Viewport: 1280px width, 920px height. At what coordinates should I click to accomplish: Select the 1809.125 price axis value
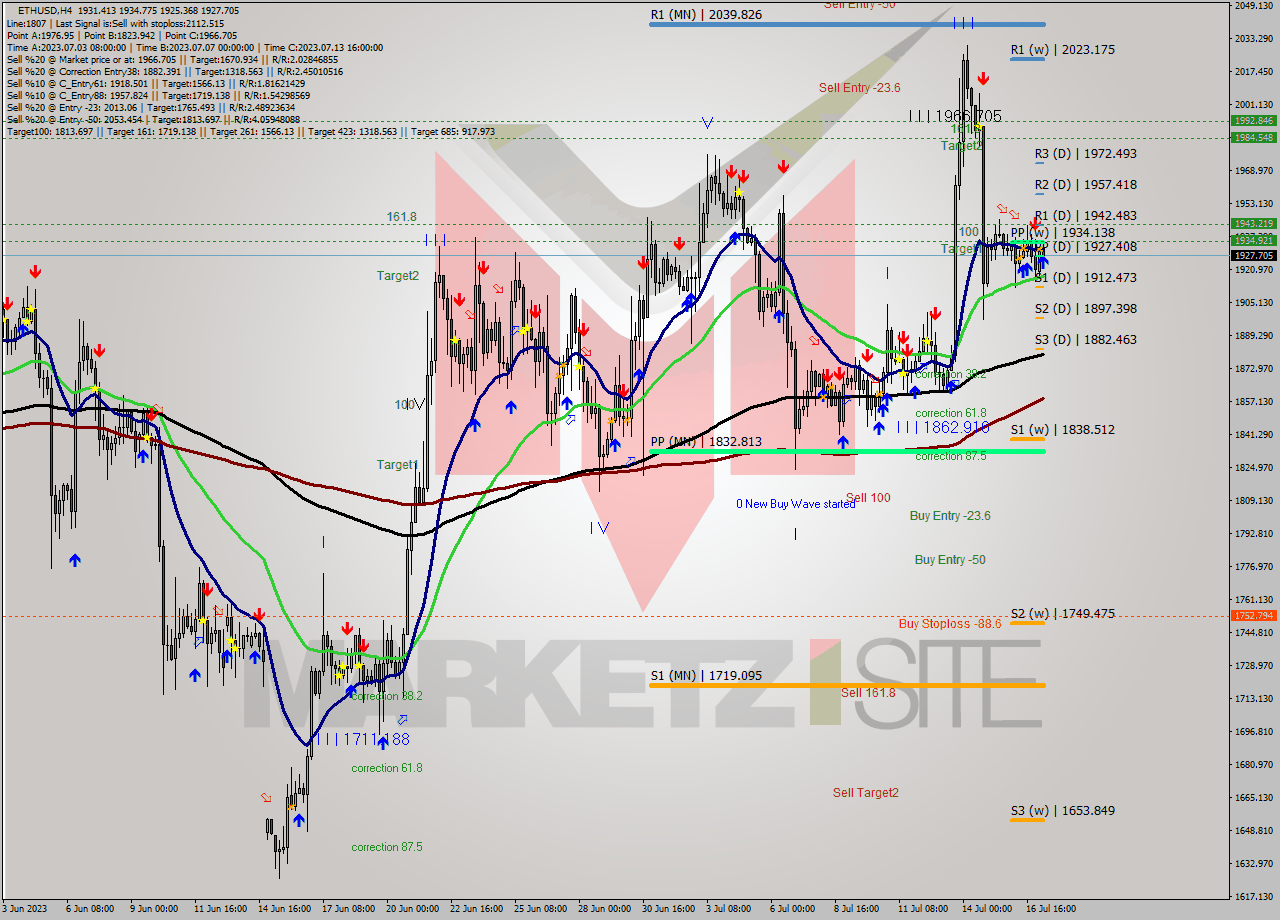pyautogui.click(x=1255, y=501)
